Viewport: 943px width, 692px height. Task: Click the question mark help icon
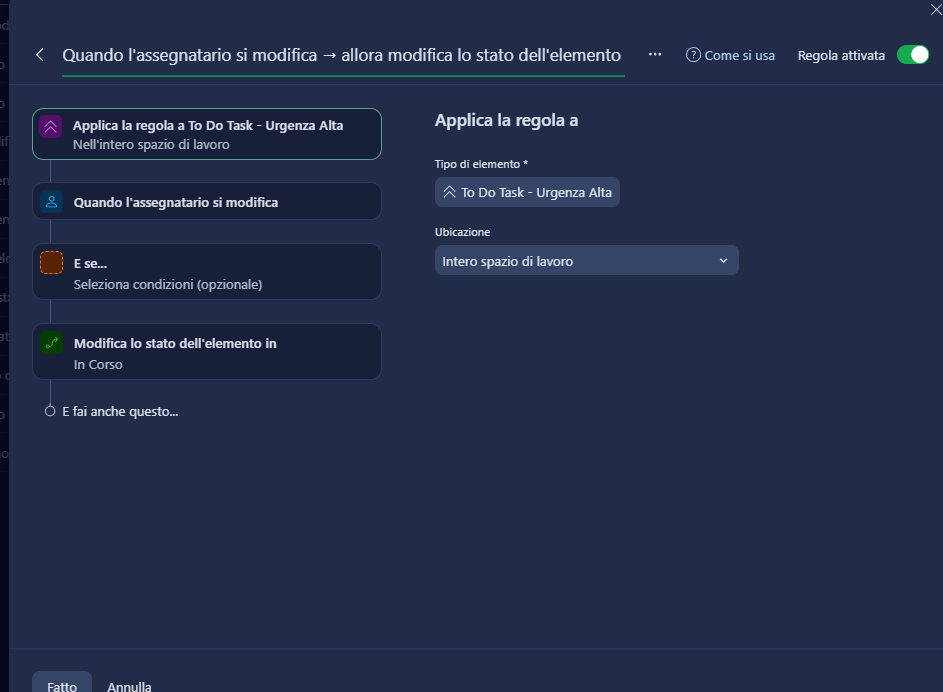[693, 55]
